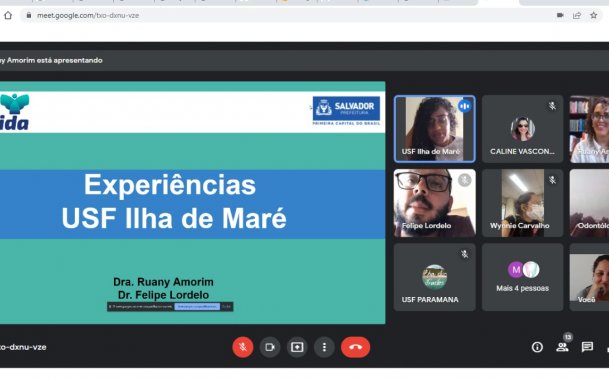
Task: Toggle the microphone mute button
Action: tap(243, 347)
